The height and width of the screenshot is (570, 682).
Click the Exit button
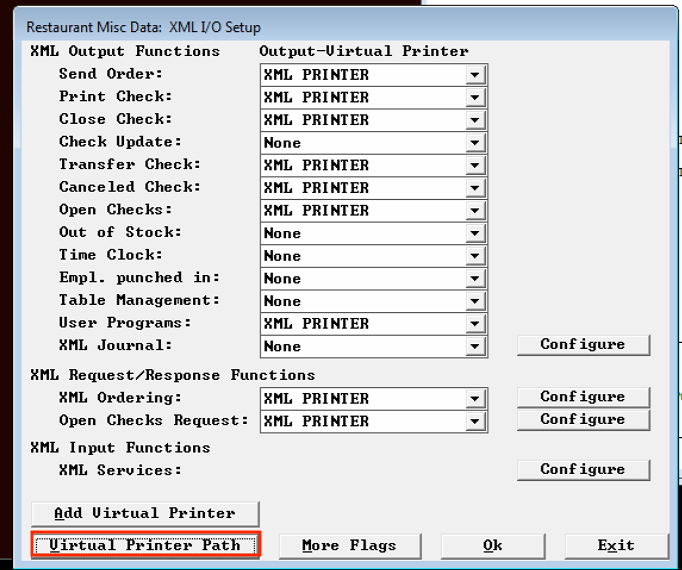pyautogui.click(x=616, y=546)
